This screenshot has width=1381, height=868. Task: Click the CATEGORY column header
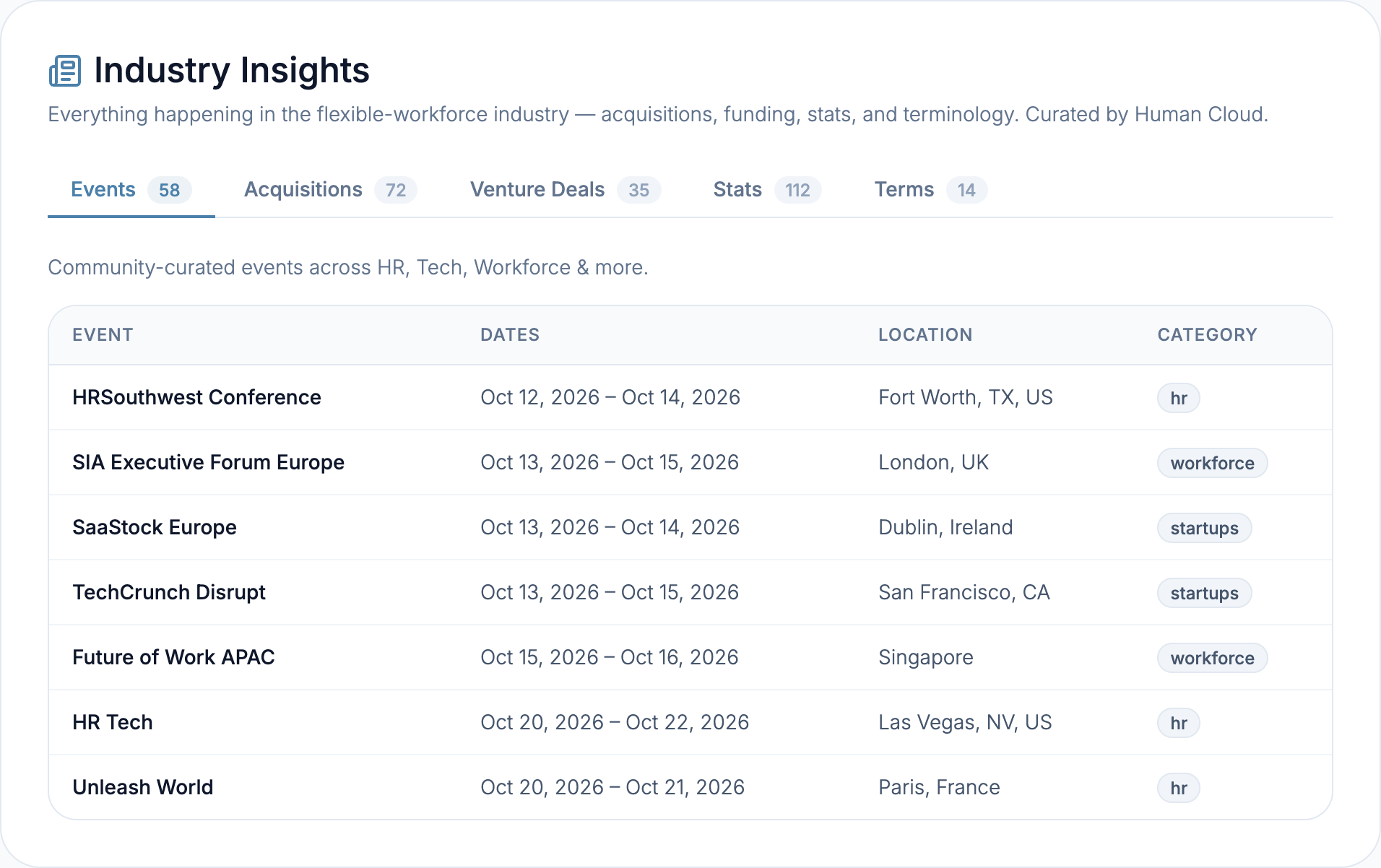1207,334
